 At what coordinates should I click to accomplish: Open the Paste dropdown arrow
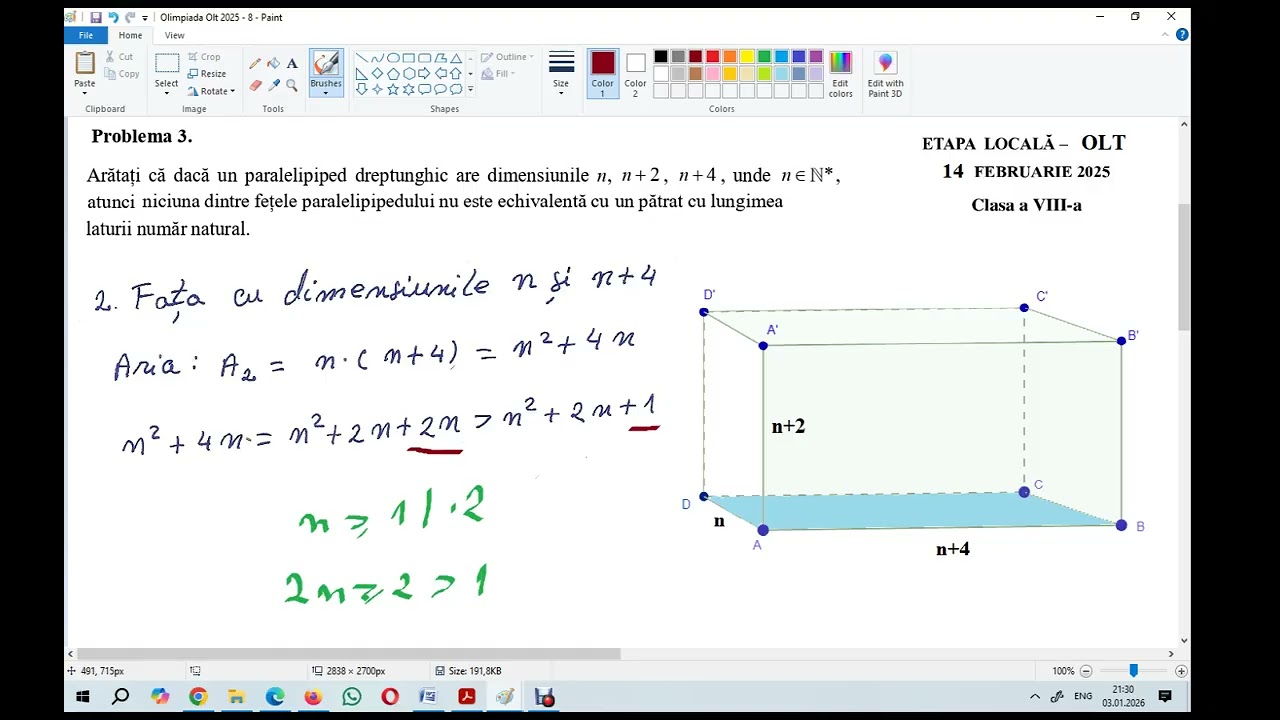(x=85, y=93)
